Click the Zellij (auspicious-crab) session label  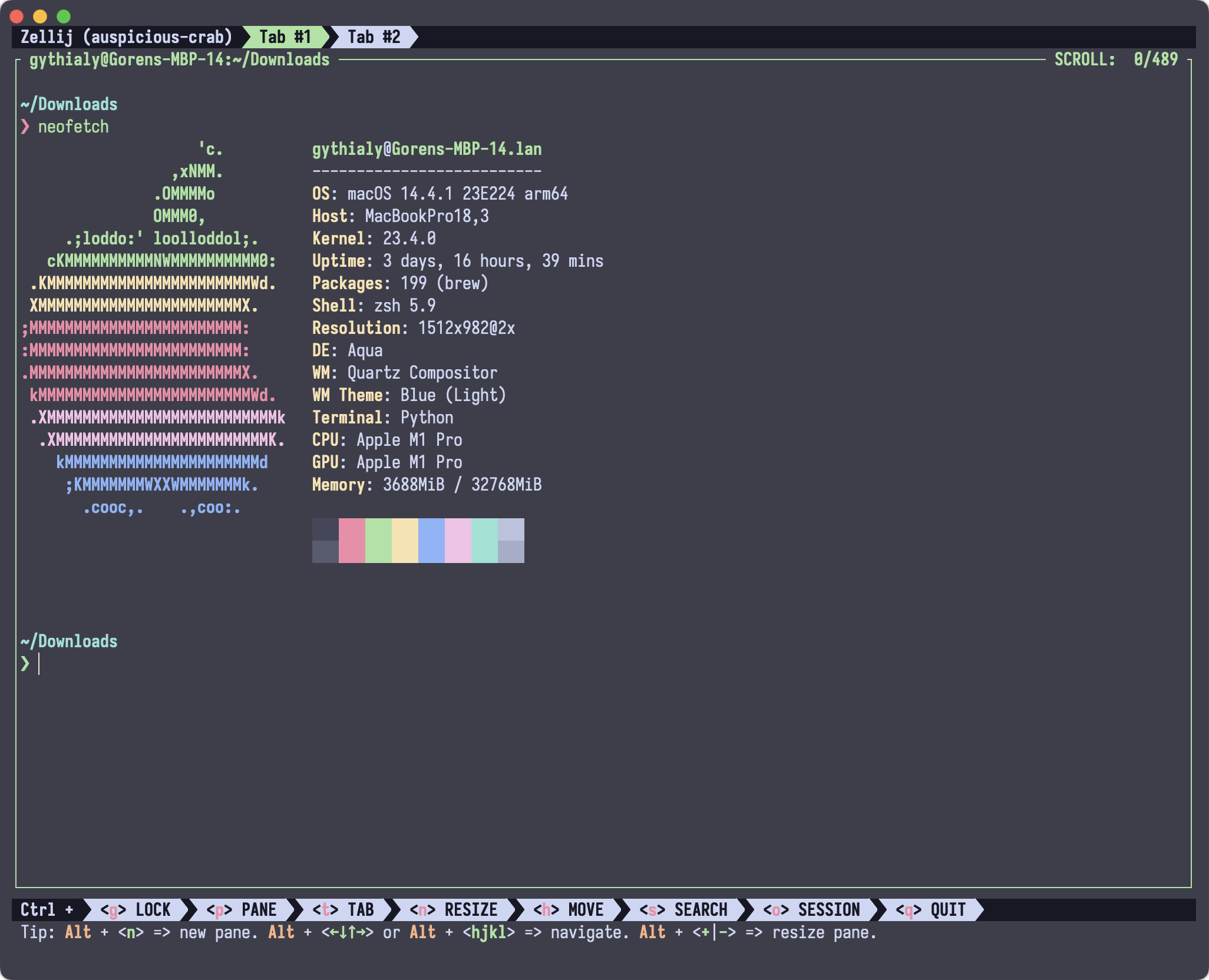tap(127, 37)
